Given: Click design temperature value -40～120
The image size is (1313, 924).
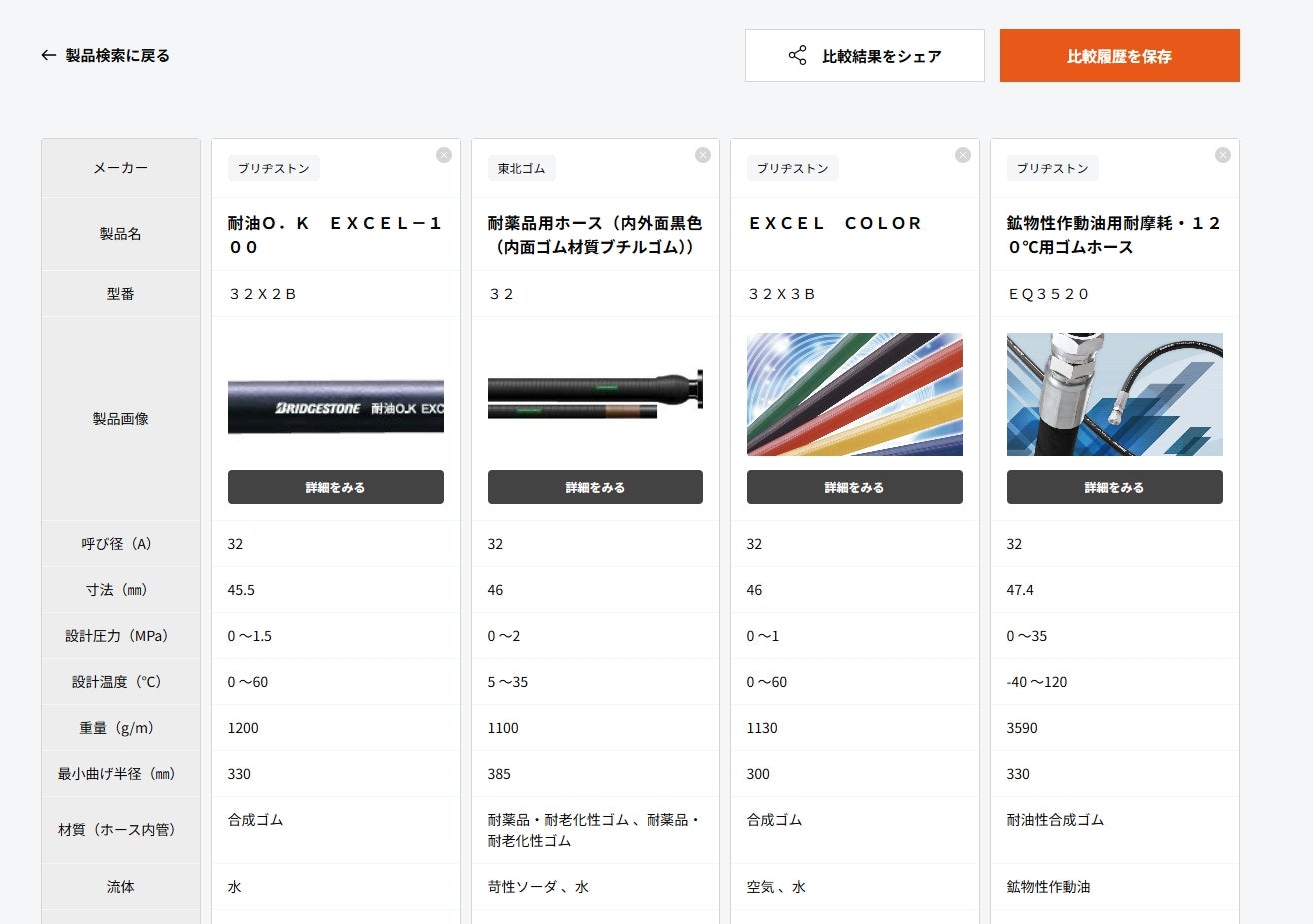Looking at the screenshot, I should 1037,682.
